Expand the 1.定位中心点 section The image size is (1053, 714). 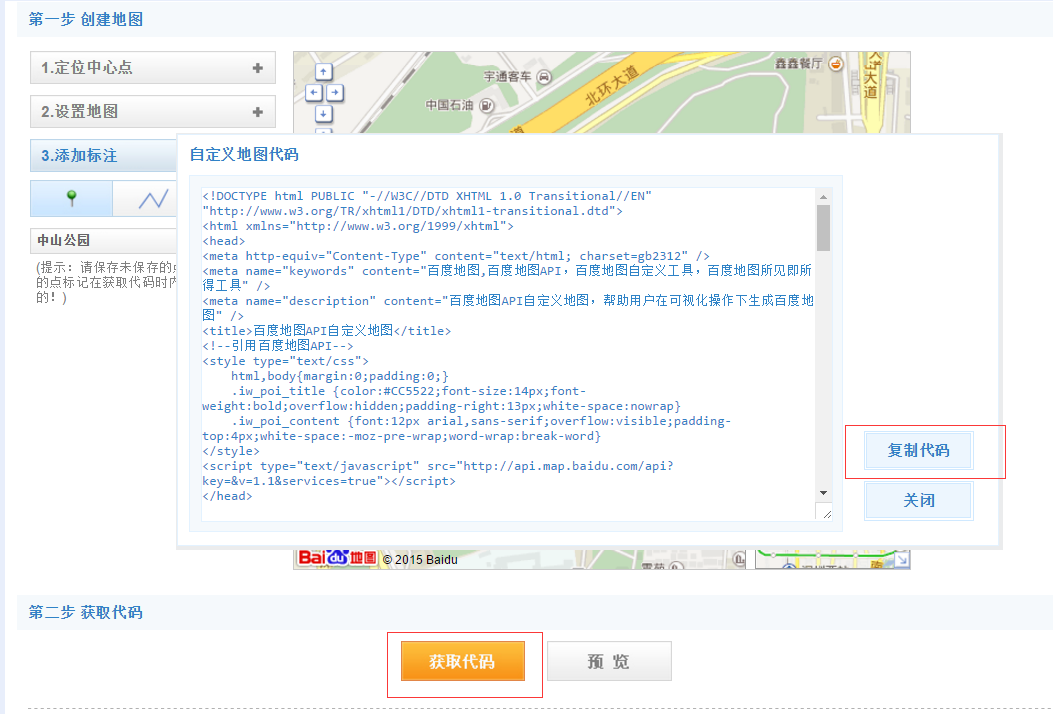pyautogui.click(x=153, y=68)
